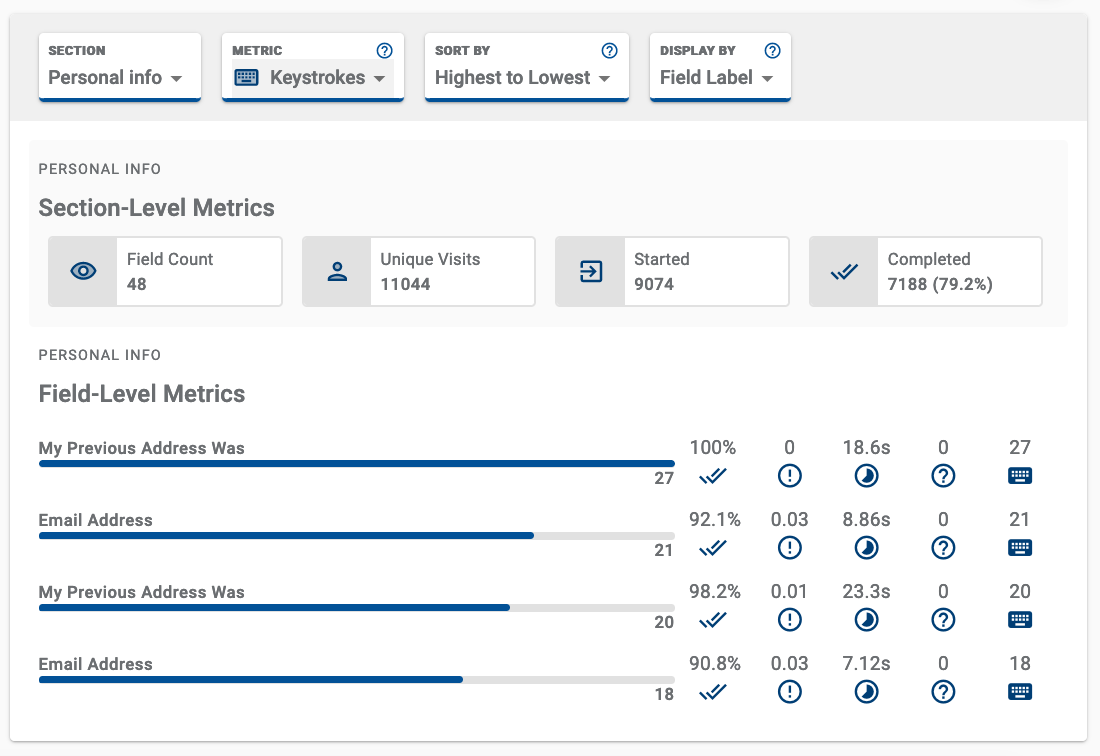Select the keystroke bar ending at 20
This screenshot has height=756, width=1100.
point(356,607)
